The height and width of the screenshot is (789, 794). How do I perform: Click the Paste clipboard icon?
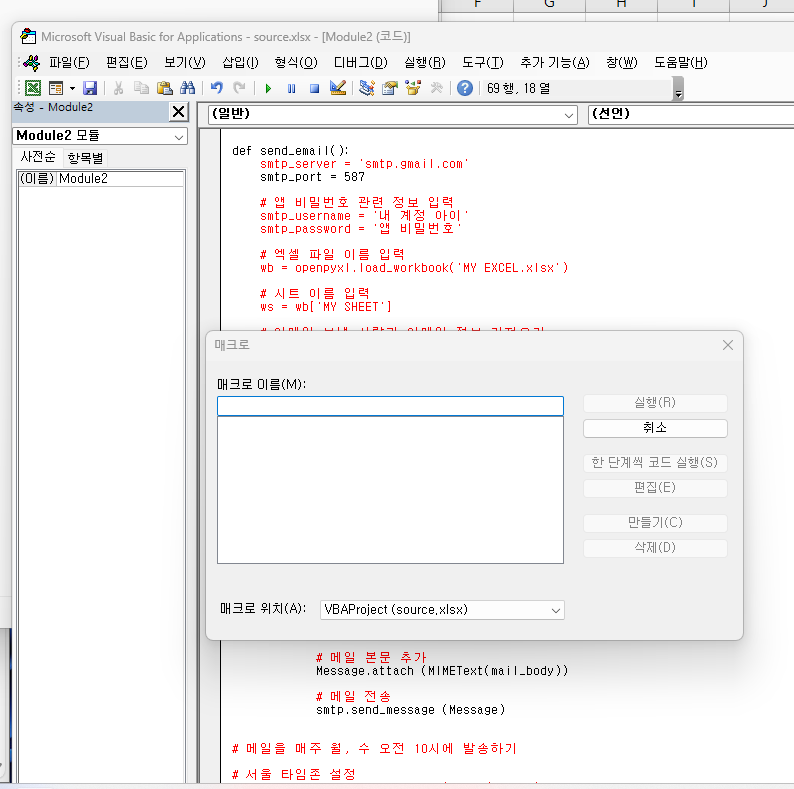[x=165, y=88]
